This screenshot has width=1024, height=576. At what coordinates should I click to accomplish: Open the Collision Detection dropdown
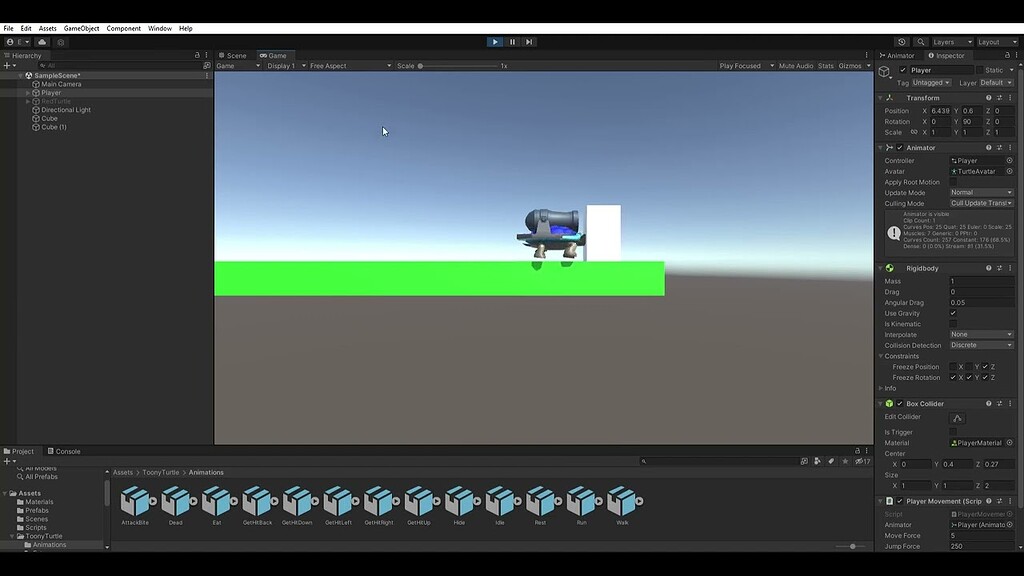(x=981, y=345)
